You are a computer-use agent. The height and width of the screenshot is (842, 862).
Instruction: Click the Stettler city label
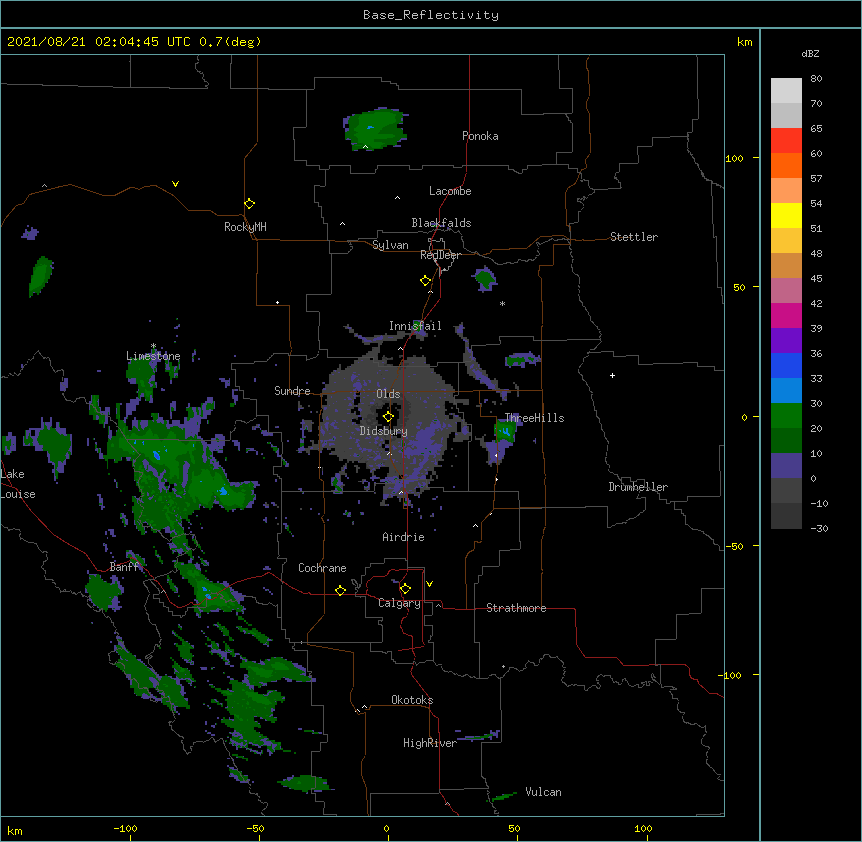tap(634, 237)
